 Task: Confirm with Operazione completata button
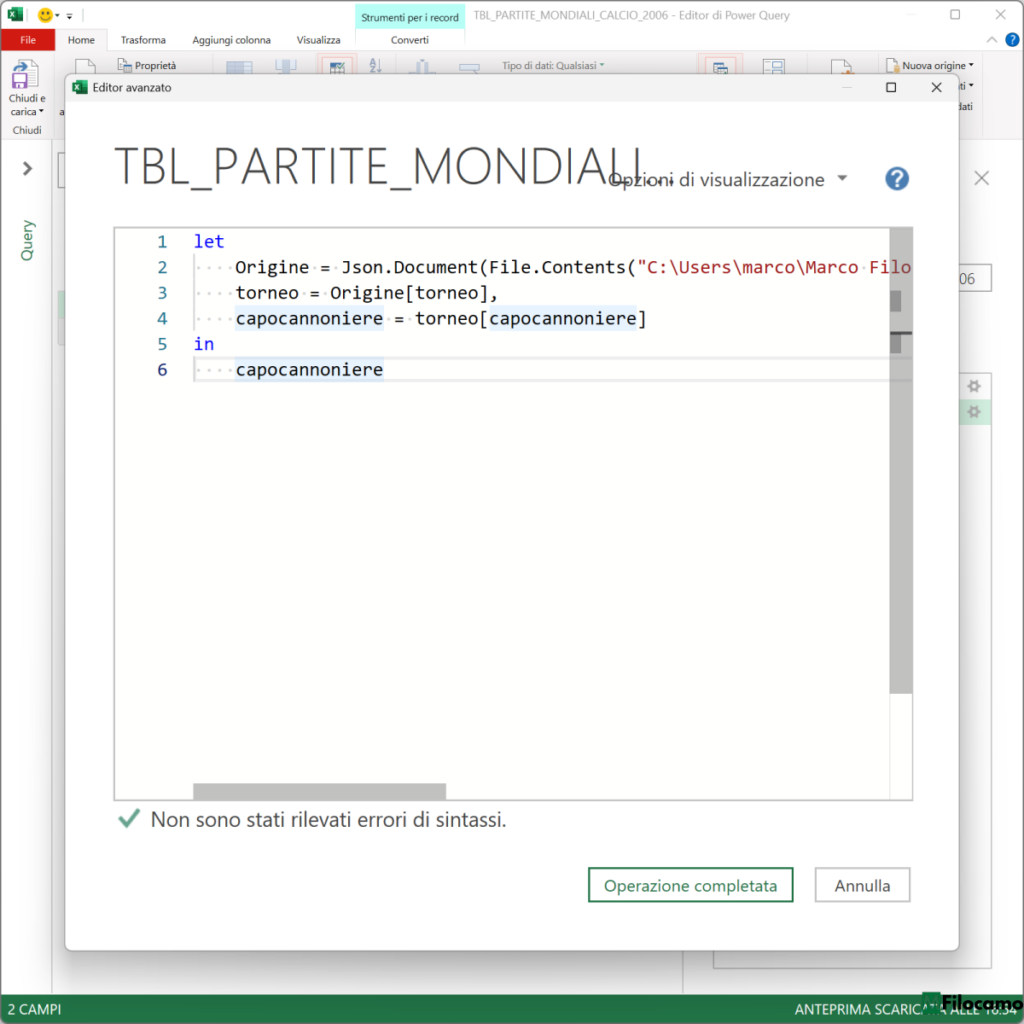pos(690,885)
